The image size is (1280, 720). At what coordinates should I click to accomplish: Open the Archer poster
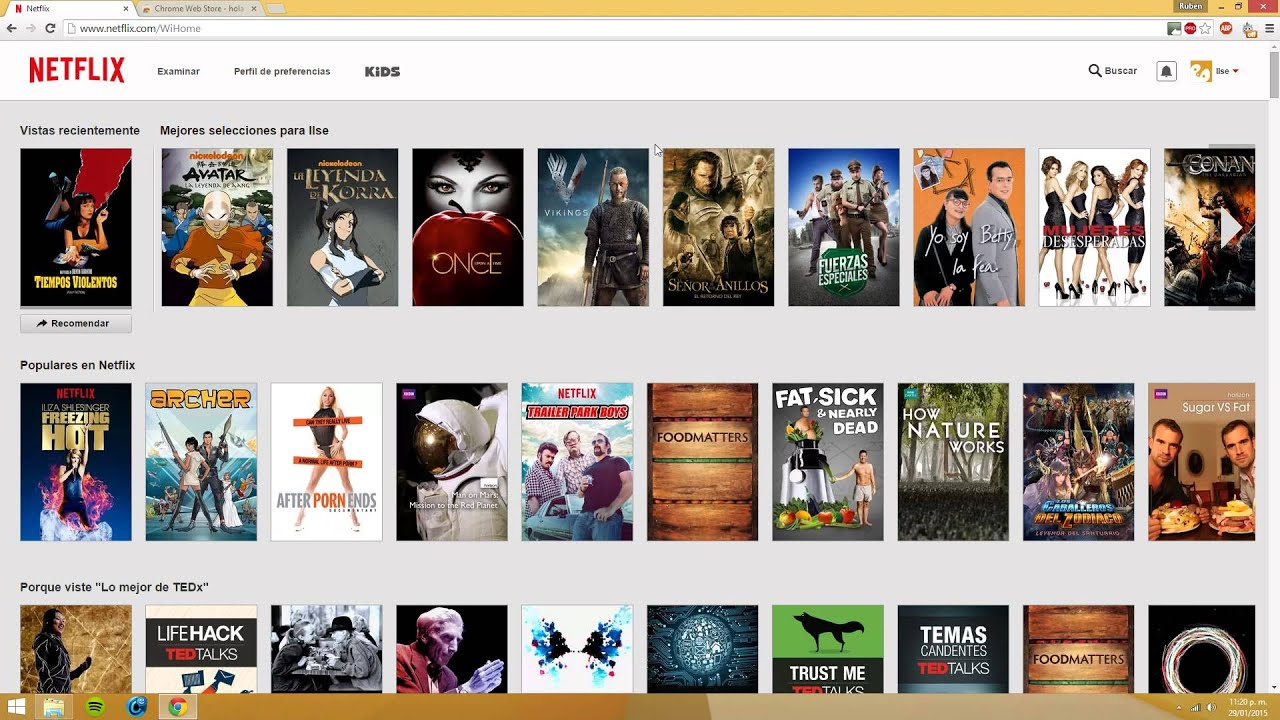201,462
